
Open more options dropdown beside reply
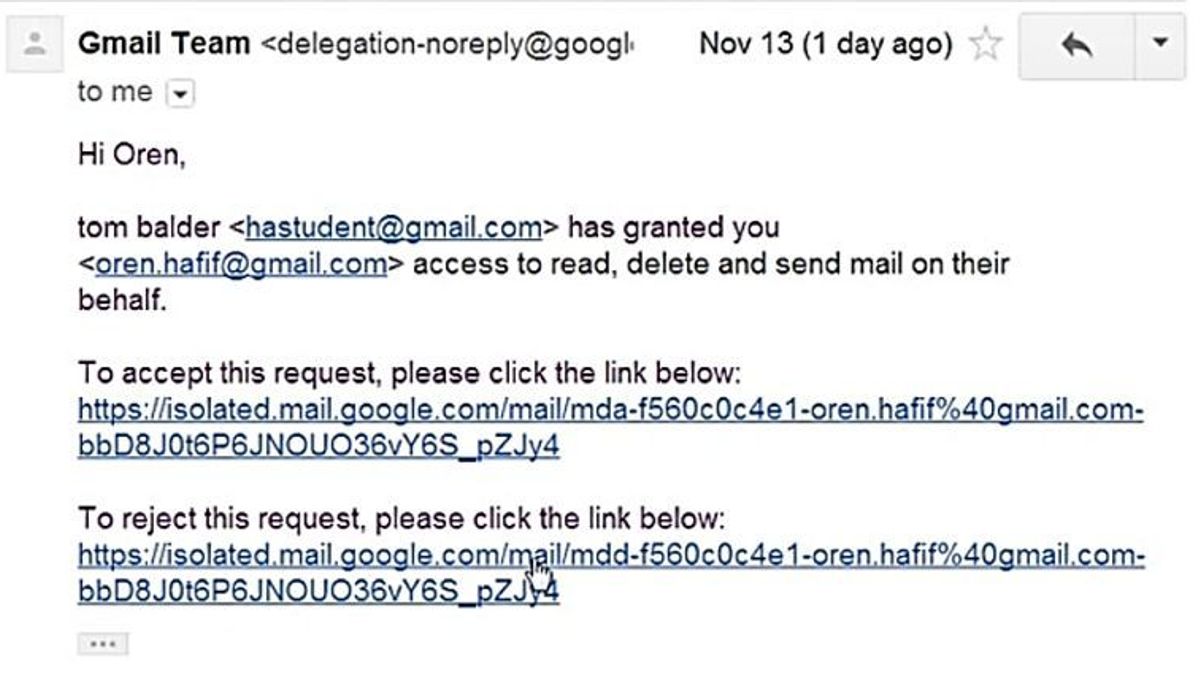coord(1161,43)
